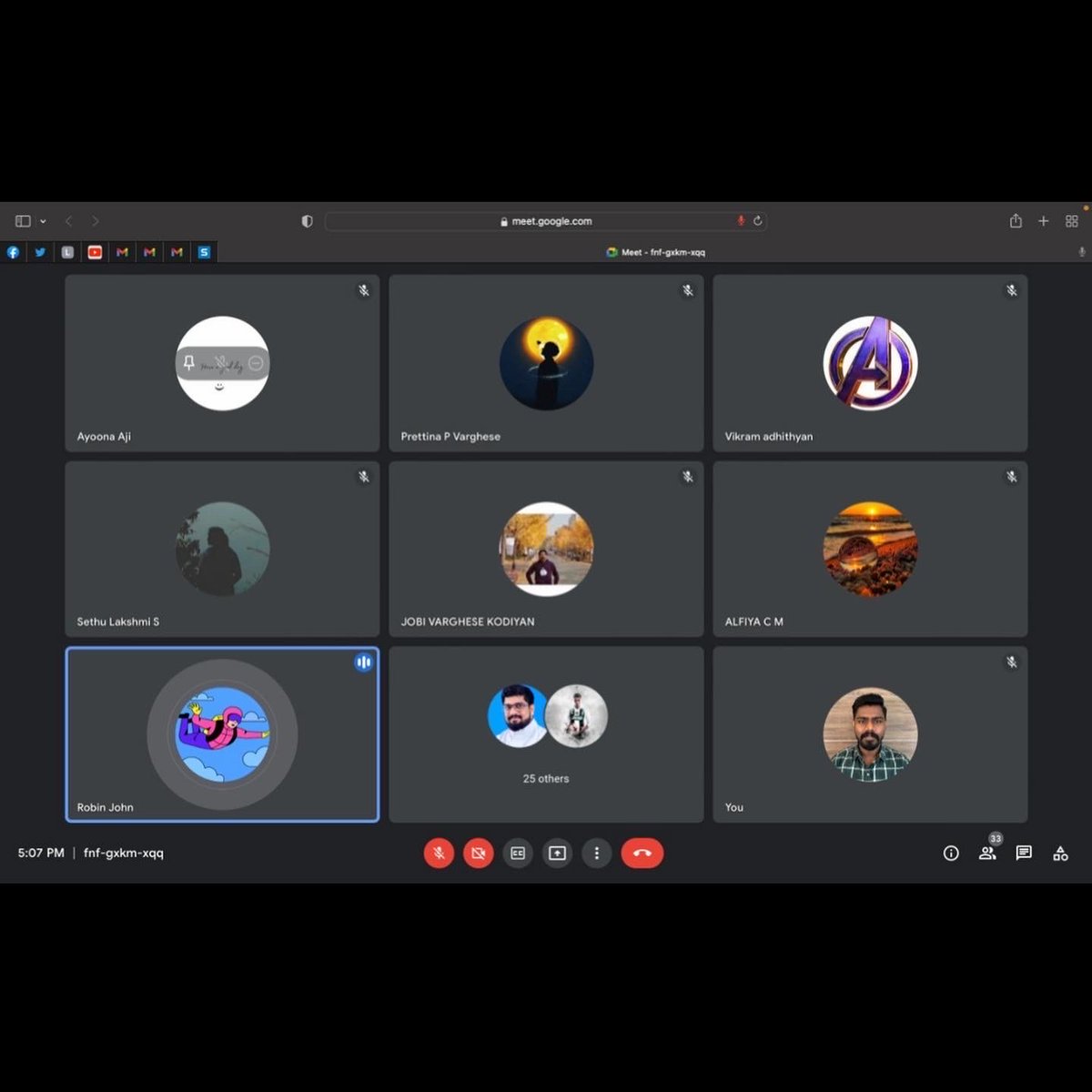The height and width of the screenshot is (1092, 1092).
Task: Toggle captions with the CC button
Action: tap(518, 854)
